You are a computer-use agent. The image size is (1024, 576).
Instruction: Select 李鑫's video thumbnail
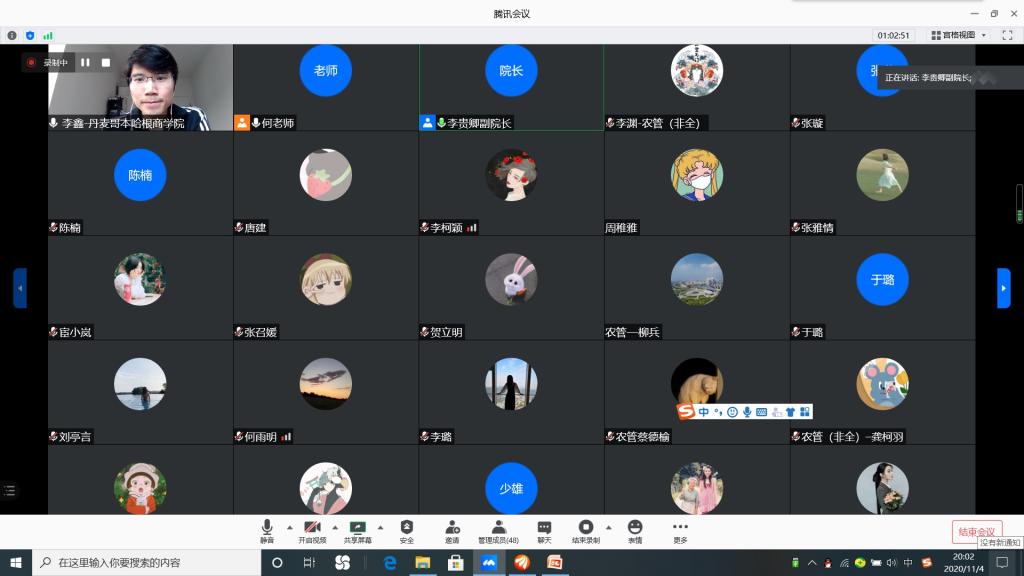click(140, 87)
